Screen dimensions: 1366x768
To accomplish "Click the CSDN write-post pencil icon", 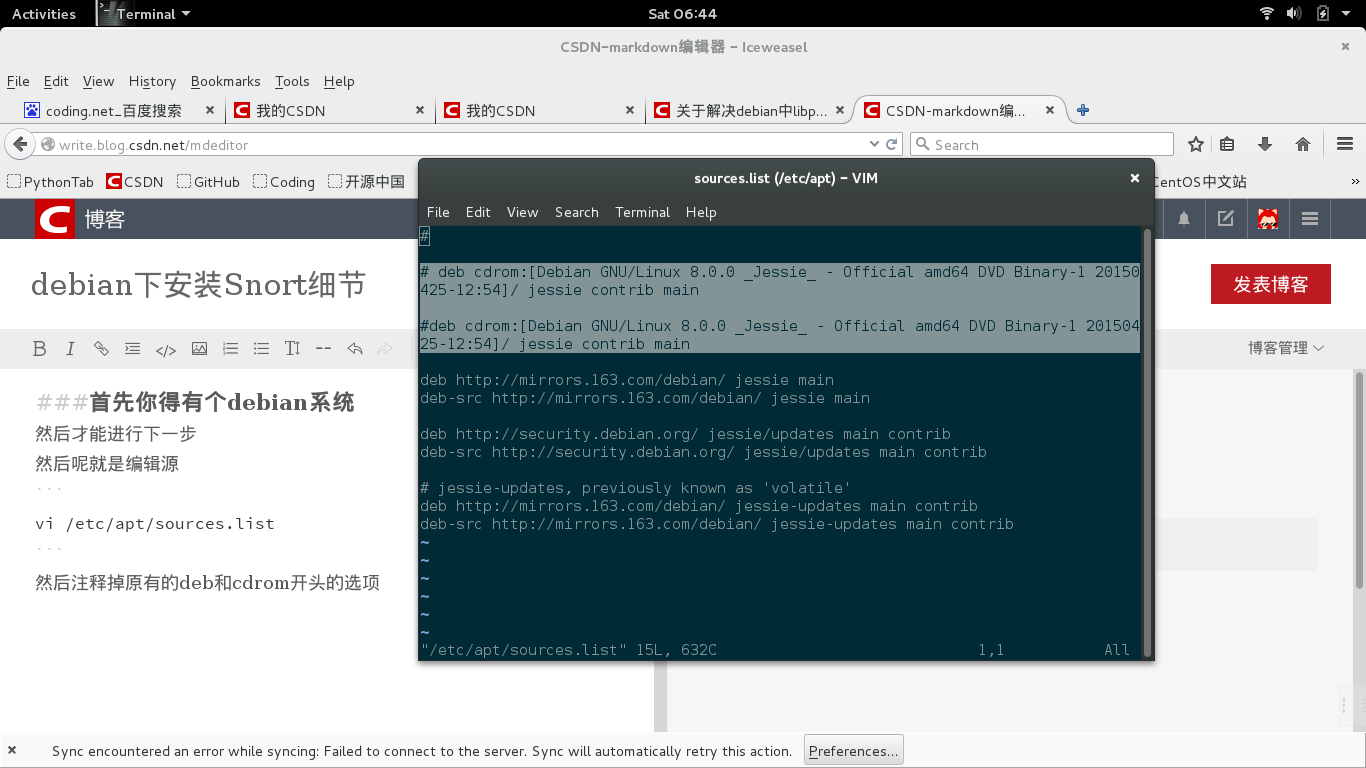I will [1226, 219].
